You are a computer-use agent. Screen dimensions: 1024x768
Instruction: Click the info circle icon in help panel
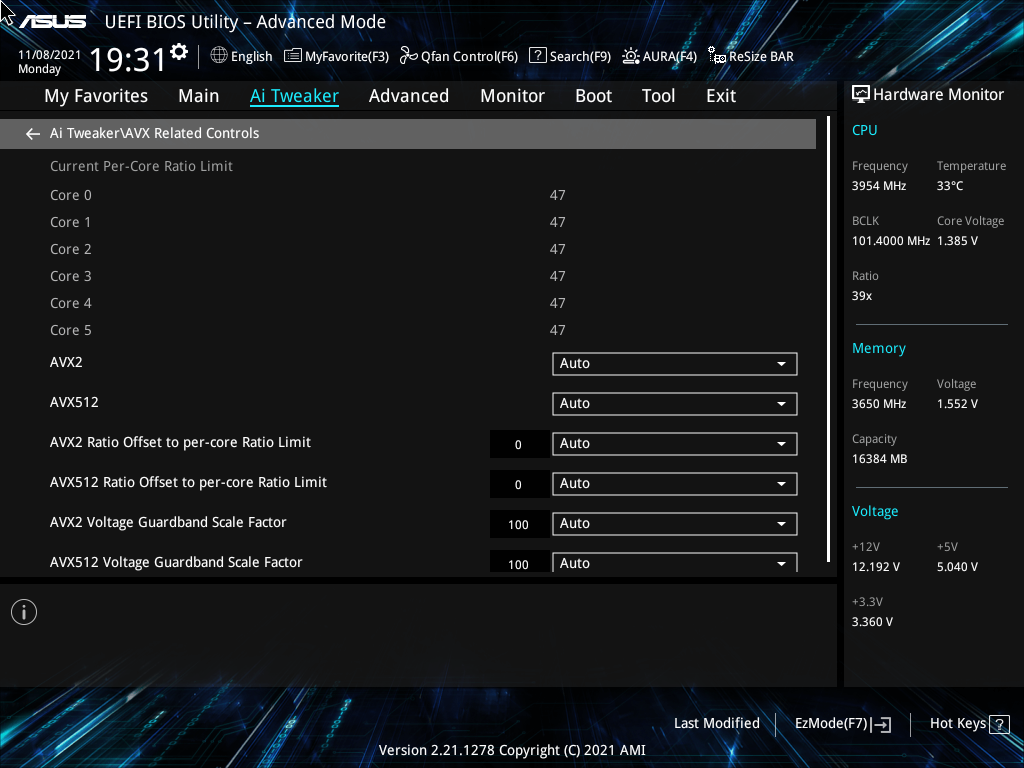(x=24, y=613)
